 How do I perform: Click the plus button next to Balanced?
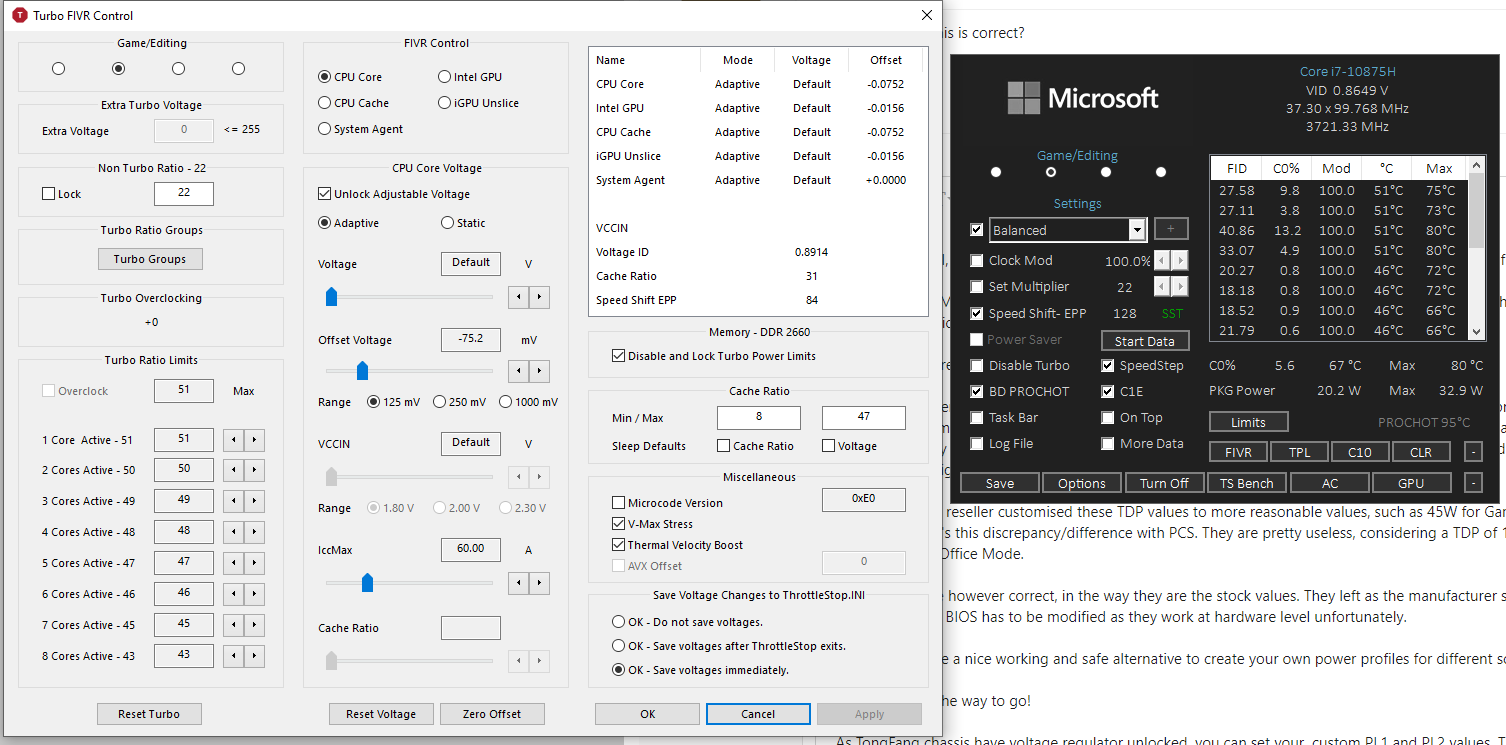[1171, 229]
